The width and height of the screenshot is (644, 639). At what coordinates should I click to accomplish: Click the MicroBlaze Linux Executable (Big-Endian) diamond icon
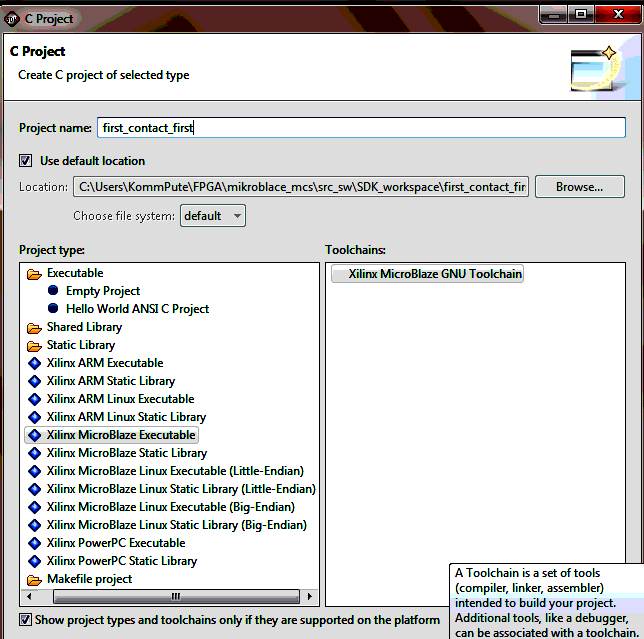pos(34,507)
